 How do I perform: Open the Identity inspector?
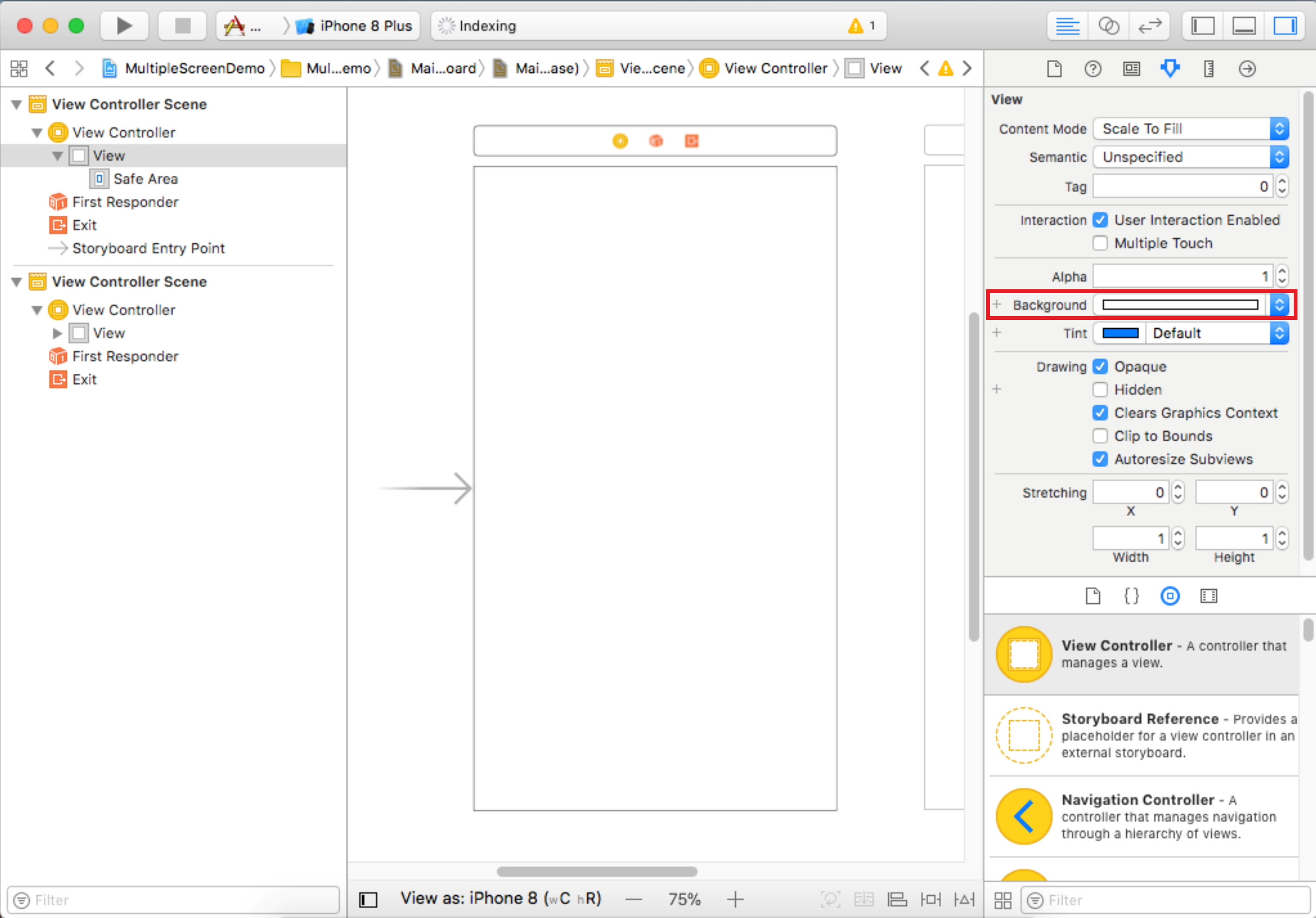pos(1131,69)
